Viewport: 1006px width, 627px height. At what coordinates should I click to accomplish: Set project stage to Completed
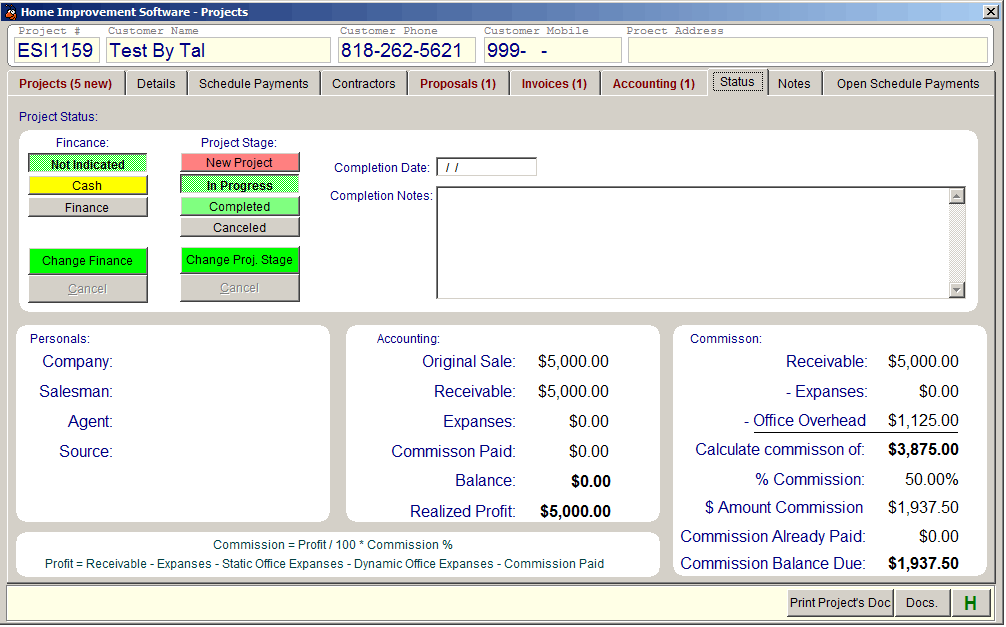click(x=240, y=206)
